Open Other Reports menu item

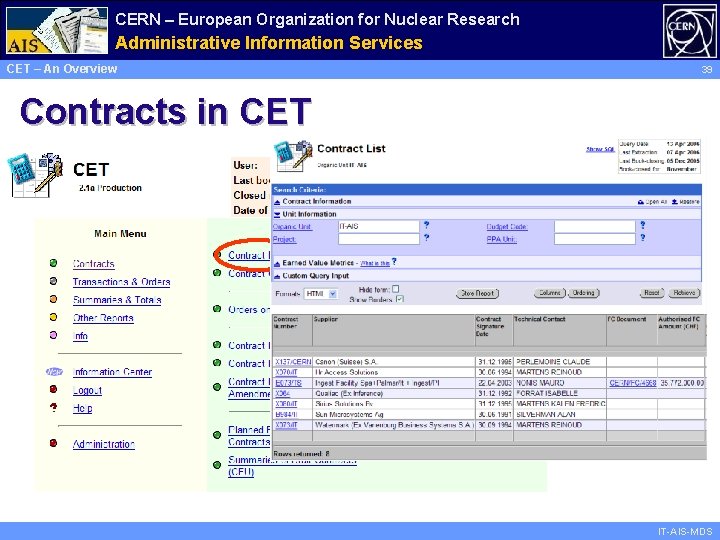(x=103, y=318)
